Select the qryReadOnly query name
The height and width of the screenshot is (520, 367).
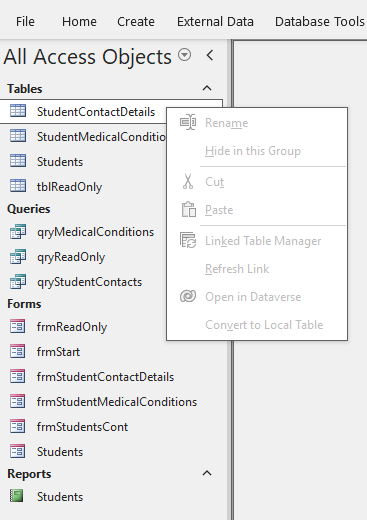[71, 257]
